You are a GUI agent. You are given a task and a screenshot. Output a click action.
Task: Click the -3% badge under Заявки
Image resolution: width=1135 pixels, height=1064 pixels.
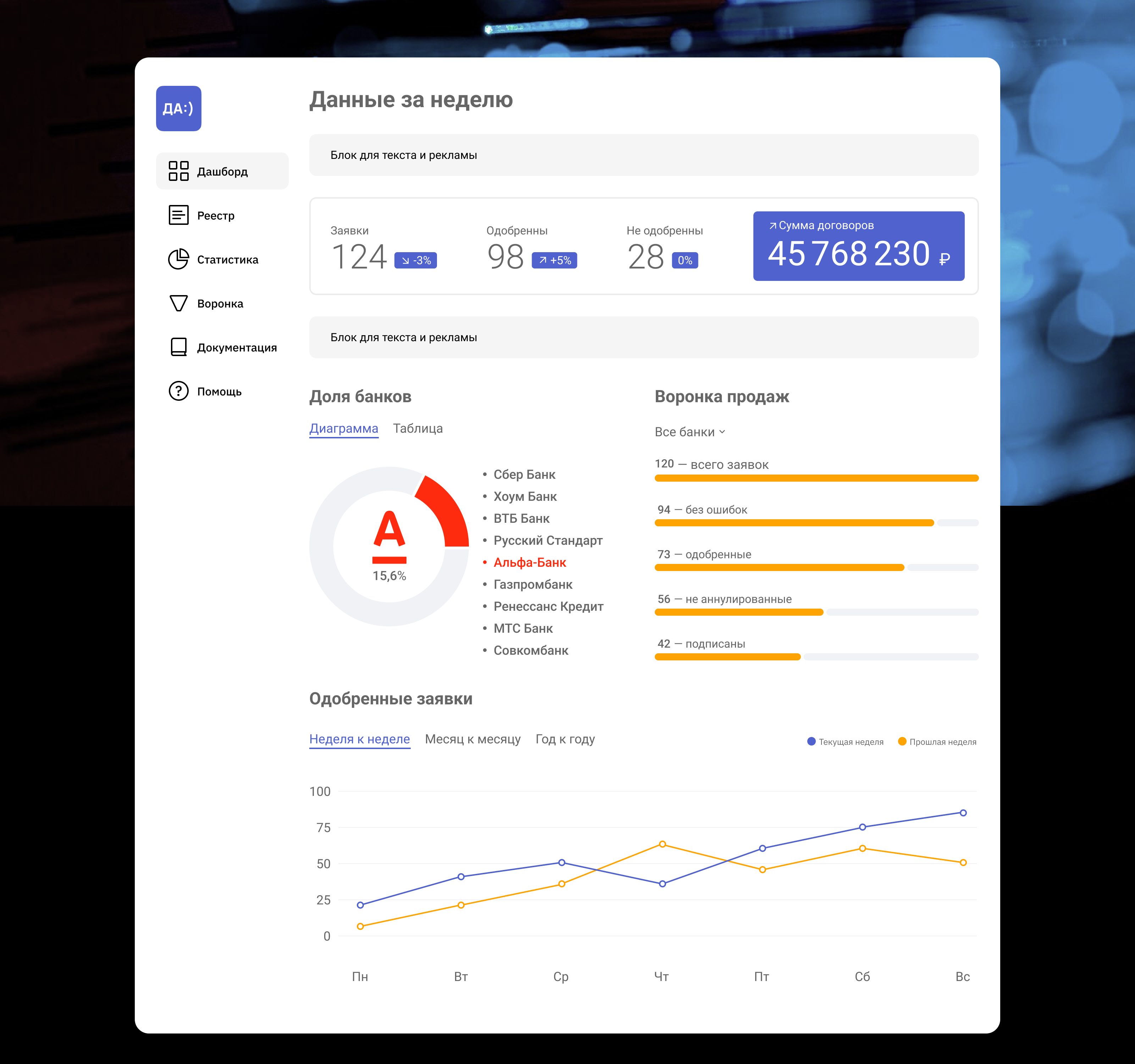(416, 260)
